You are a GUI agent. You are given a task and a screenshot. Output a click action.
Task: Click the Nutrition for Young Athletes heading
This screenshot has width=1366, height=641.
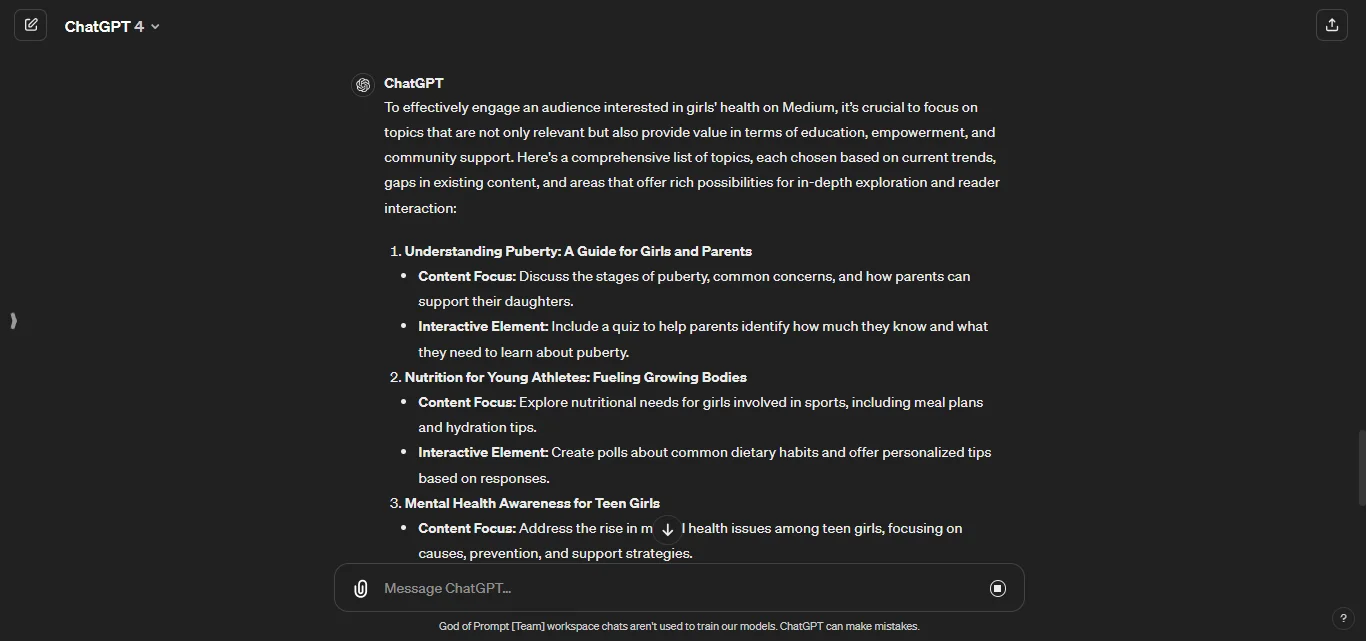[576, 377]
